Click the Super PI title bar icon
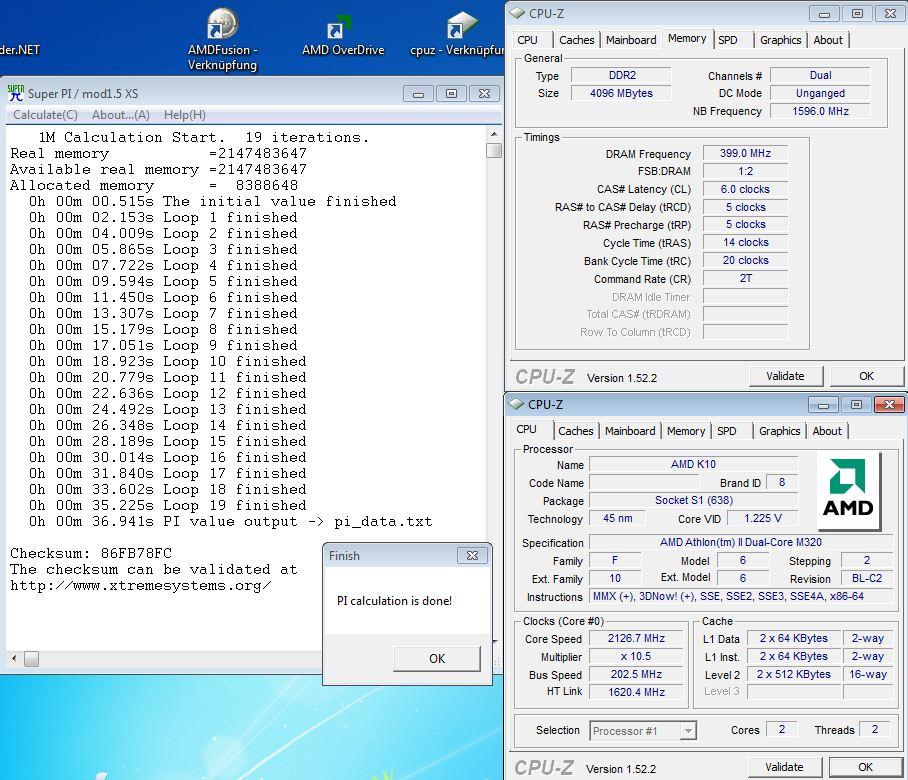 (x=16, y=93)
